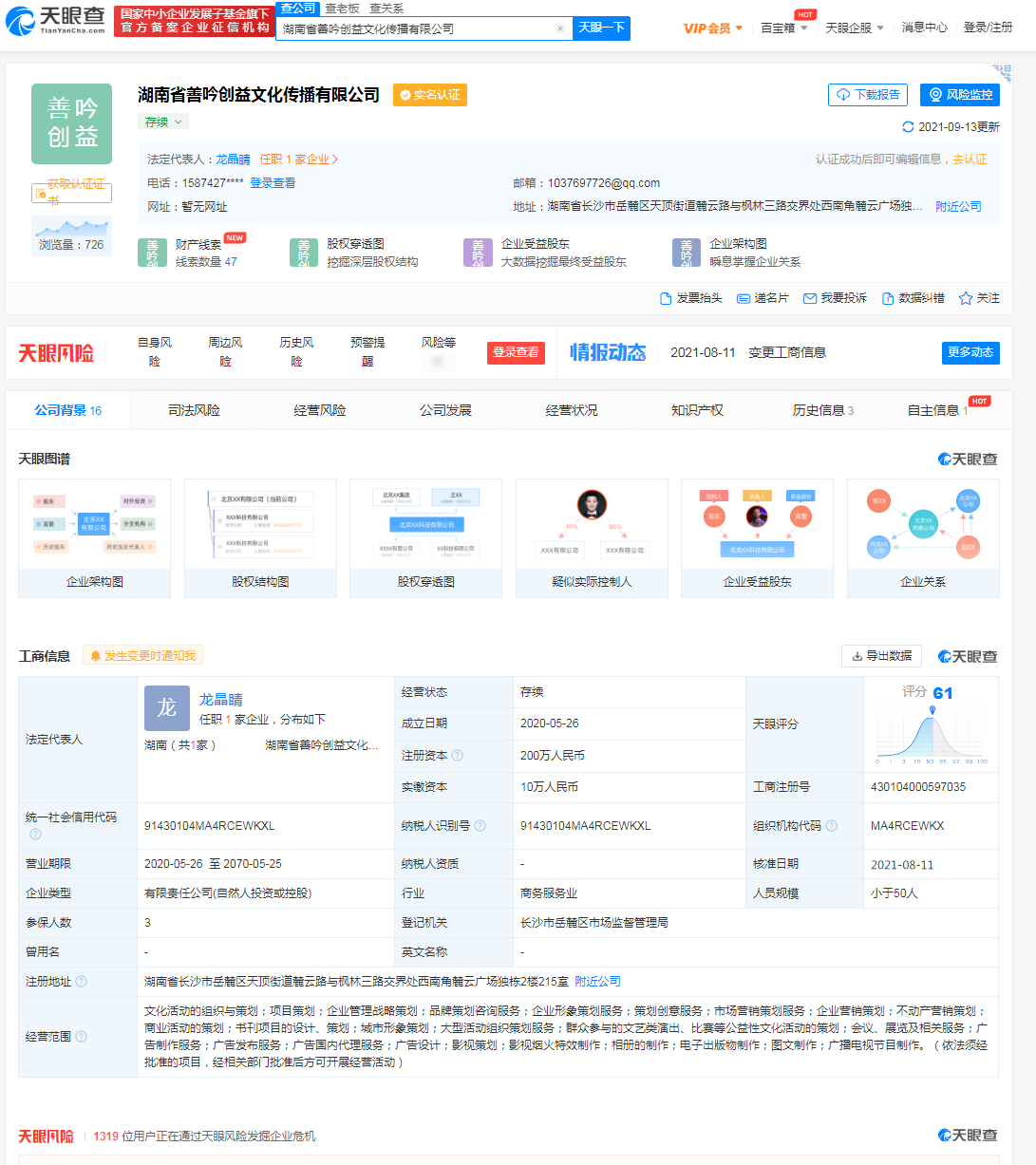Select the 查关系 search tab
The width and height of the screenshot is (1036, 1165).
click(x=386, y=9)
